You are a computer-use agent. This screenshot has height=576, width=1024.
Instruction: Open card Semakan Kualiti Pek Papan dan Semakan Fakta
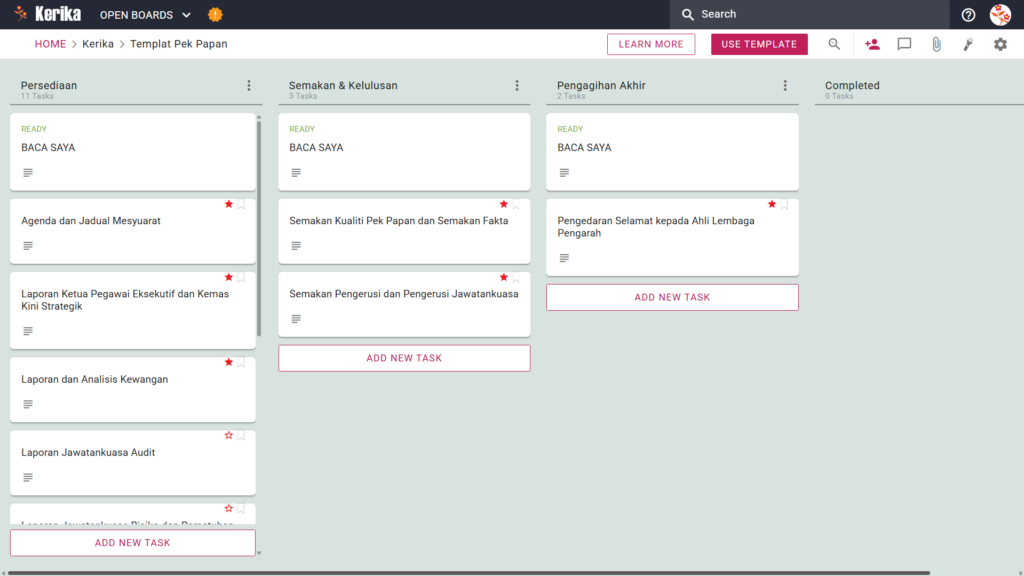pyautogui.click(x=404, y=231)
